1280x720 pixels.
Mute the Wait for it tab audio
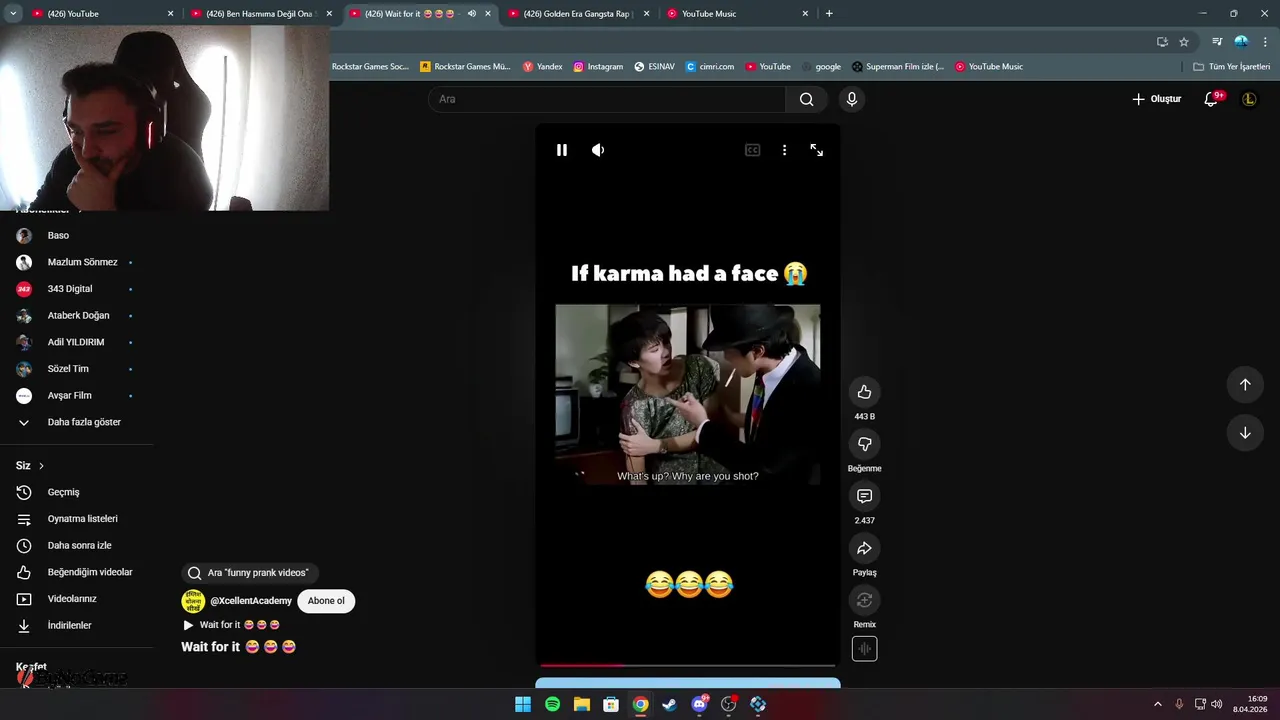click(x=471, y=14)
